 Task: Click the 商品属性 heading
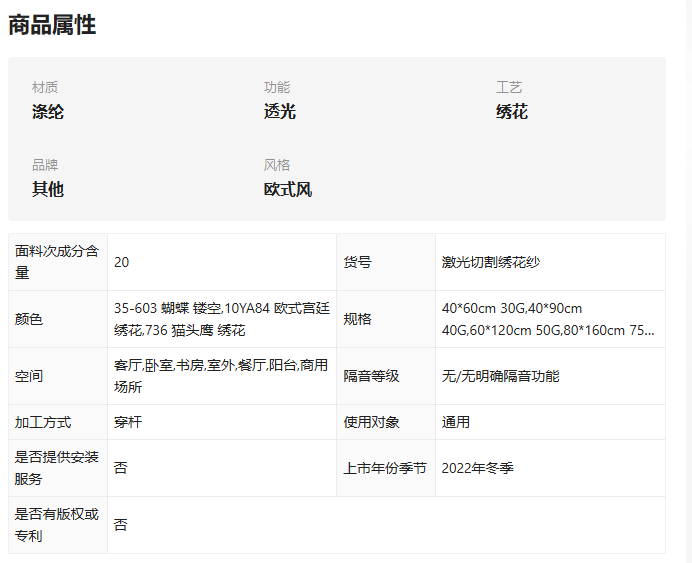[52, 25]
